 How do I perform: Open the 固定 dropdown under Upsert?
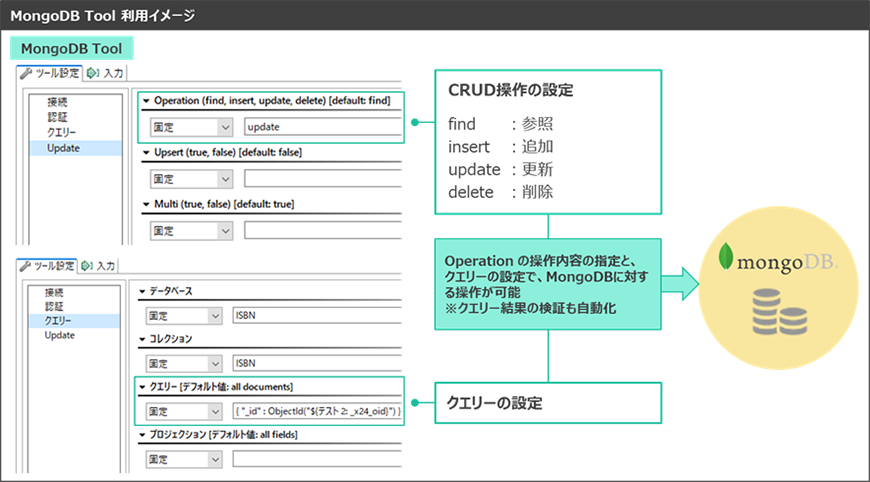191,179
